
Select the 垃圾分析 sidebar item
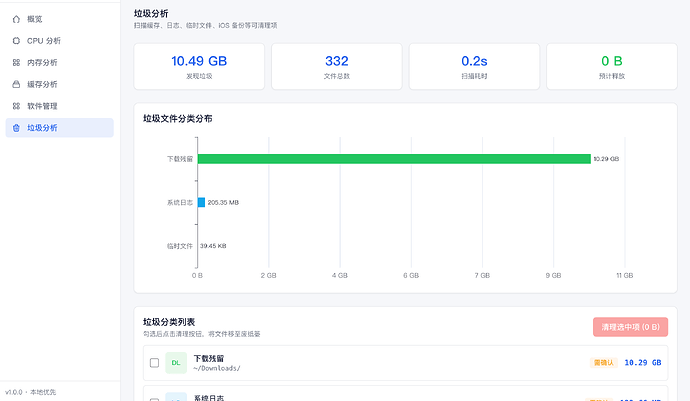click(x=59, y=128)
